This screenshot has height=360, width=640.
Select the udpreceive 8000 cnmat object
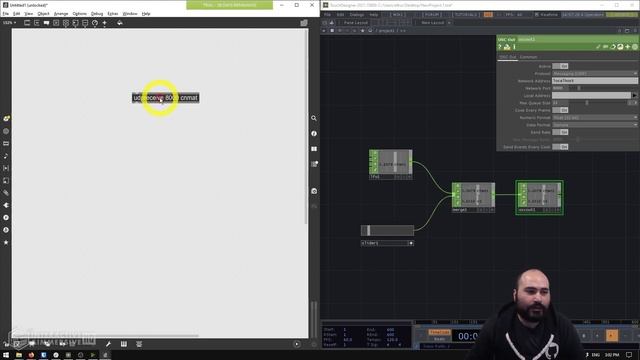point(166,98)
